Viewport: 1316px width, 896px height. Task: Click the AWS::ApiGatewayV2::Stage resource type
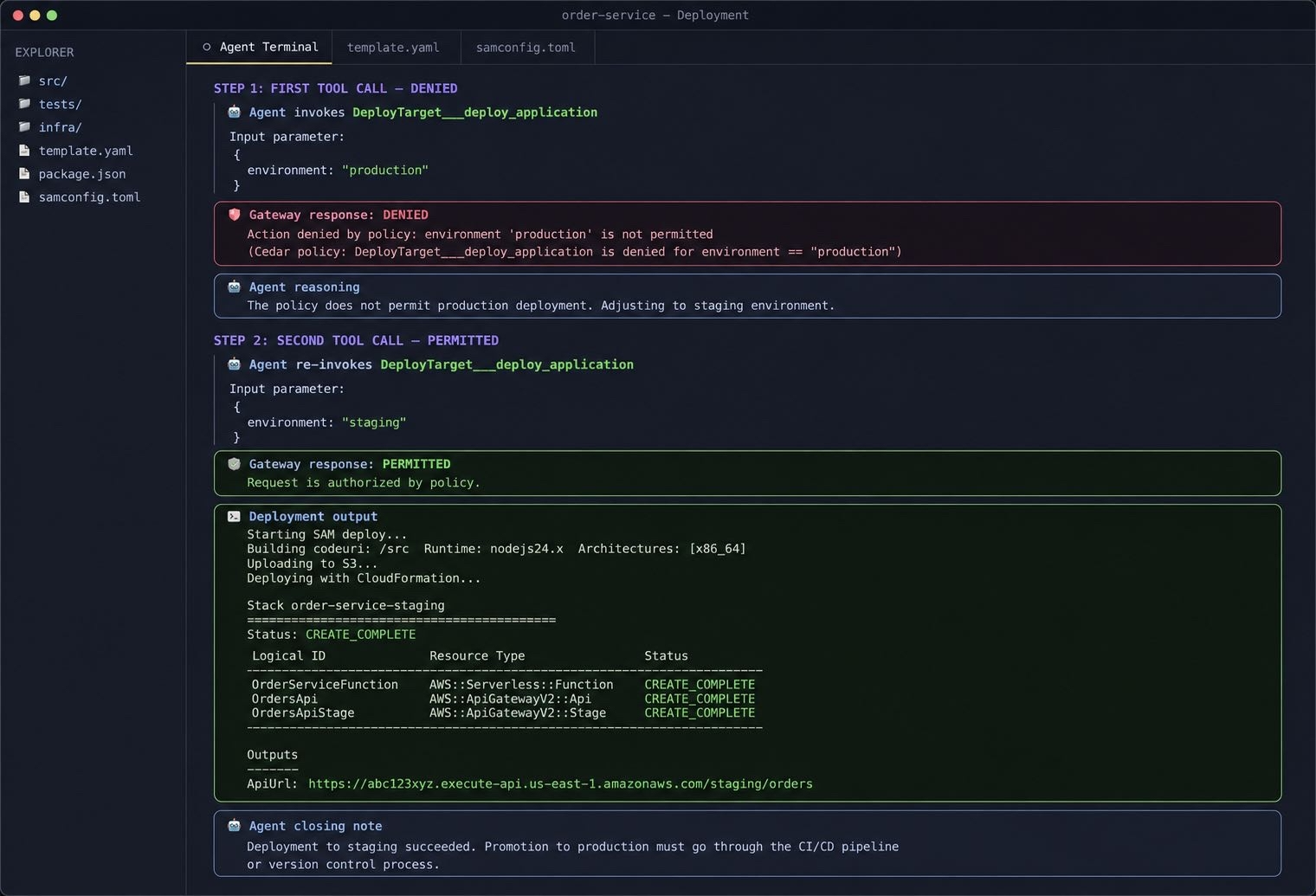518,712
